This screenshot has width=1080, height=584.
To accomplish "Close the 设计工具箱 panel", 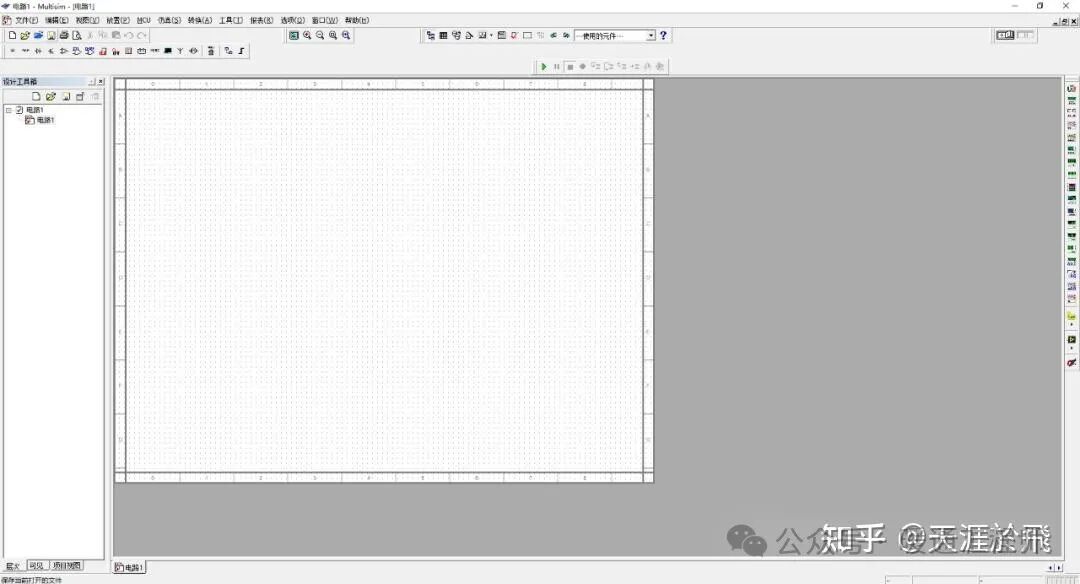I will pos(100,81).
